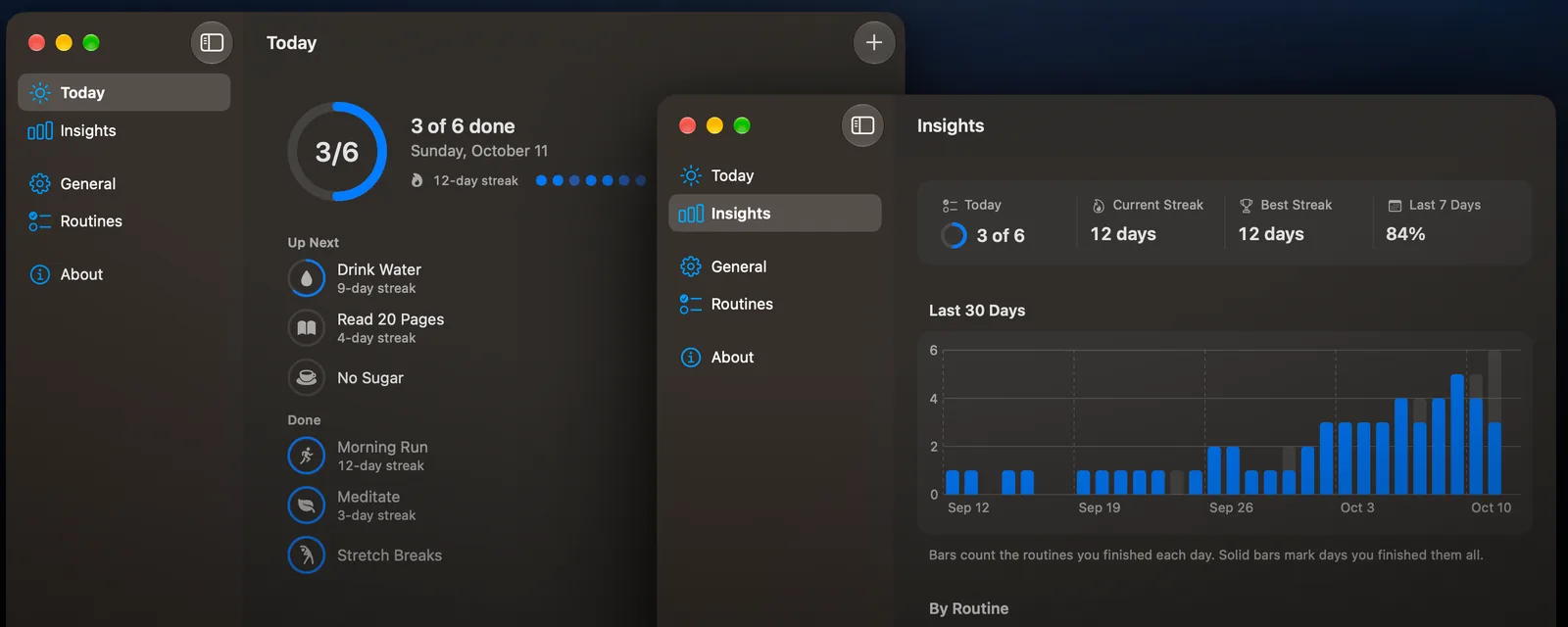The image size is (1568, 627).
Task: Click the Sep 26 axis label
Action: click(1231, 507)
